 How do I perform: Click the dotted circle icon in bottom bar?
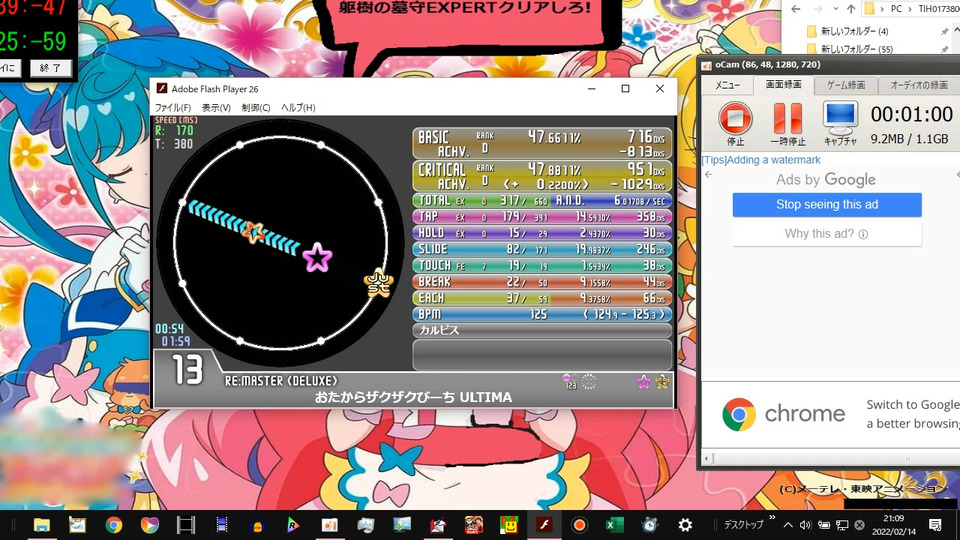point(588,382)
